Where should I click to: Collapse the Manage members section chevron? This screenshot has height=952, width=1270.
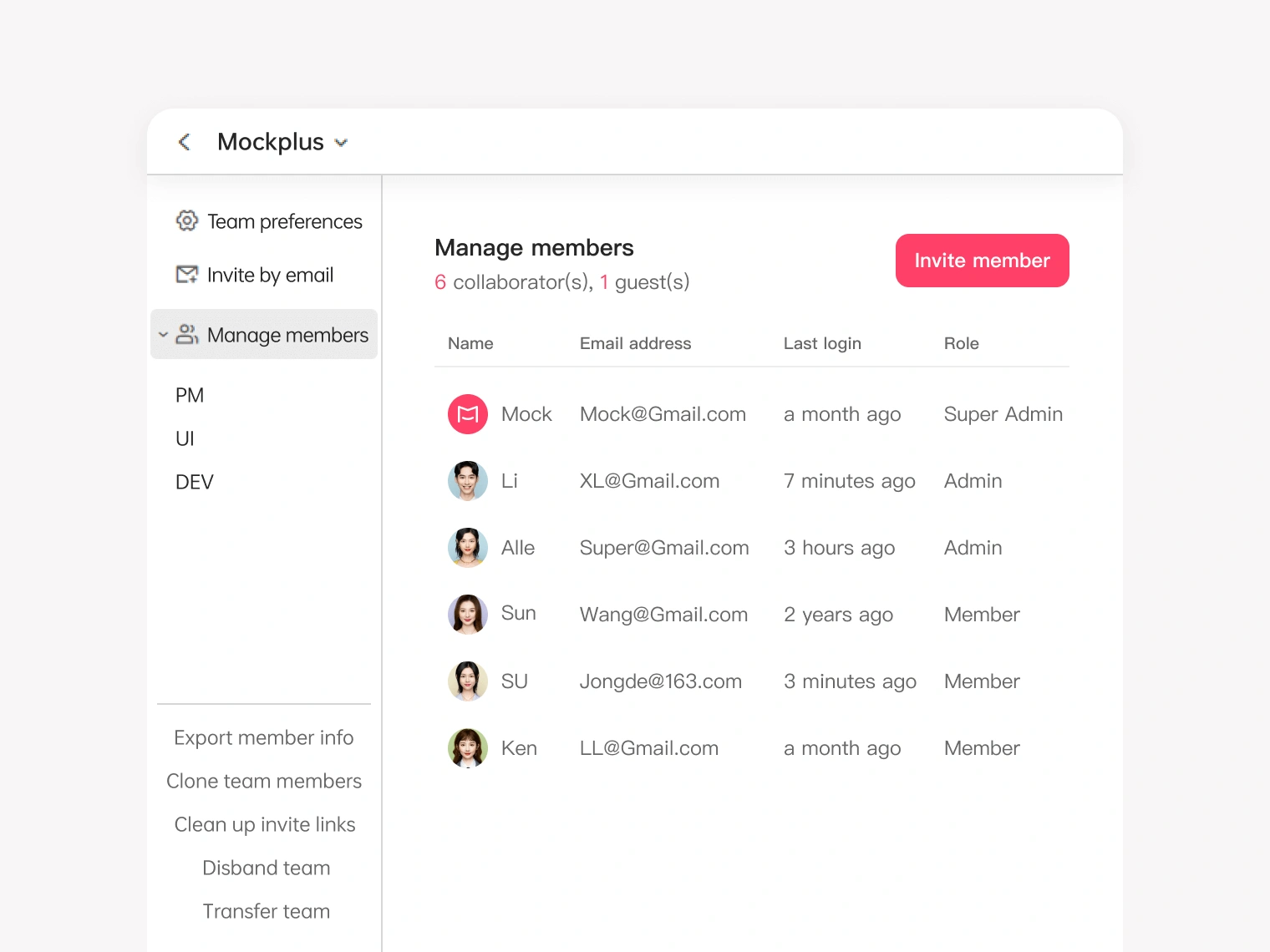coord(163,335)
